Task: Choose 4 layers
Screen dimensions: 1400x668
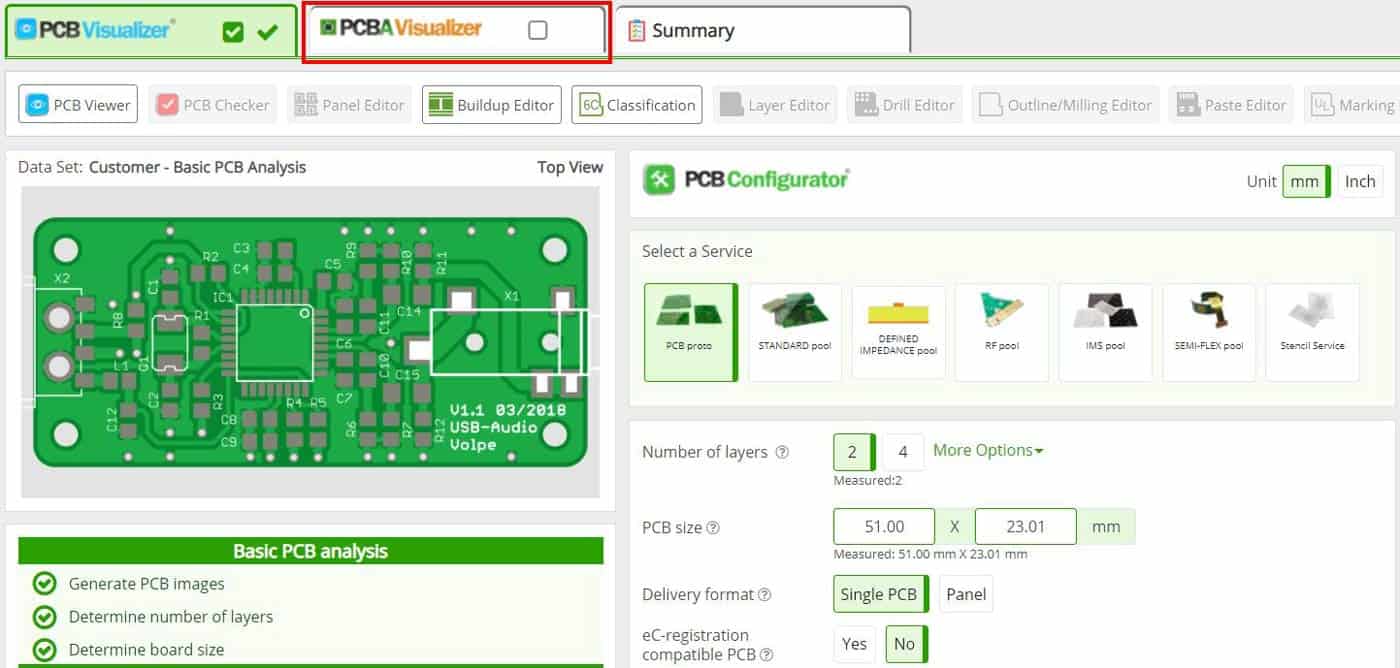Action: point(903,452)
